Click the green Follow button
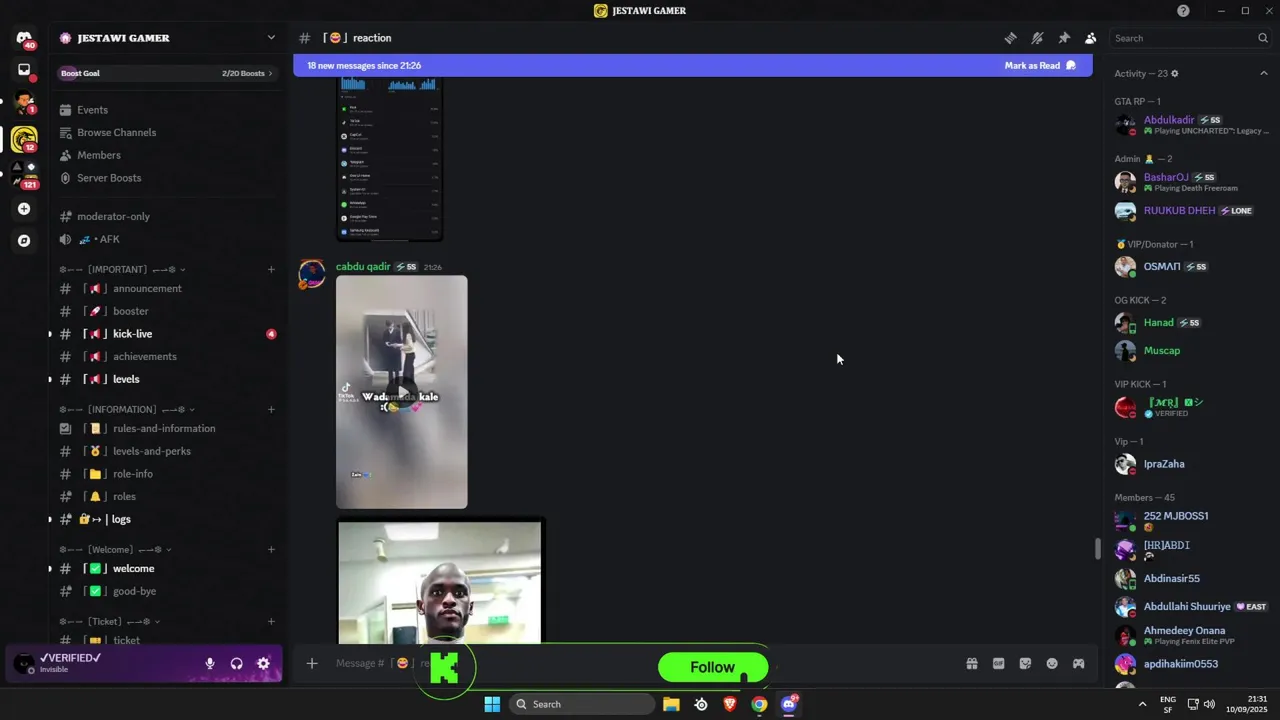The image size is (1280, 720). pos(713,667)
